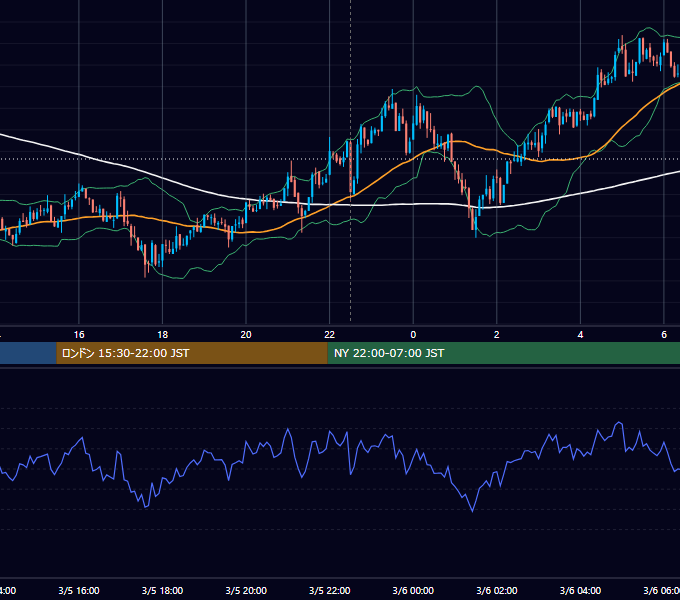Click the 20 hour label on the price chart axis

click(x=246, y=335)
